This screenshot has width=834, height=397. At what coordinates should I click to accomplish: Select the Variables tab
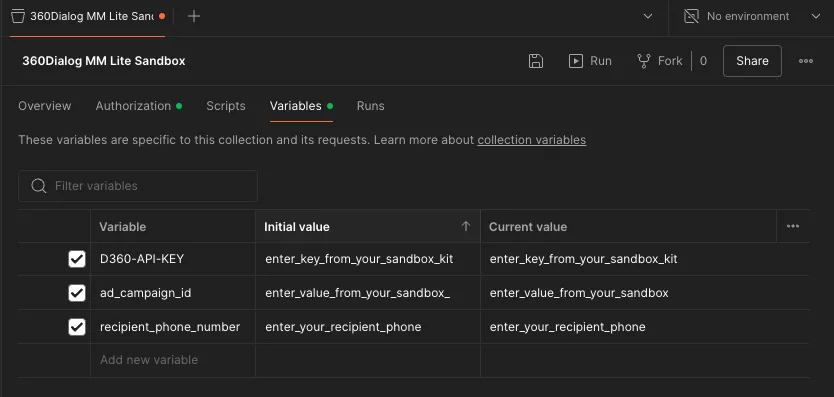(x=301, y=106)
